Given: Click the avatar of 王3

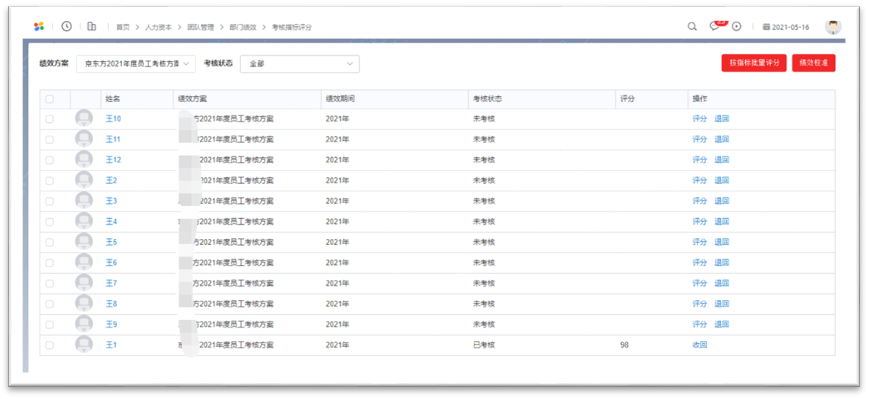Looking at the screenshot, I should pyautogui.click(x=84, y=201).
